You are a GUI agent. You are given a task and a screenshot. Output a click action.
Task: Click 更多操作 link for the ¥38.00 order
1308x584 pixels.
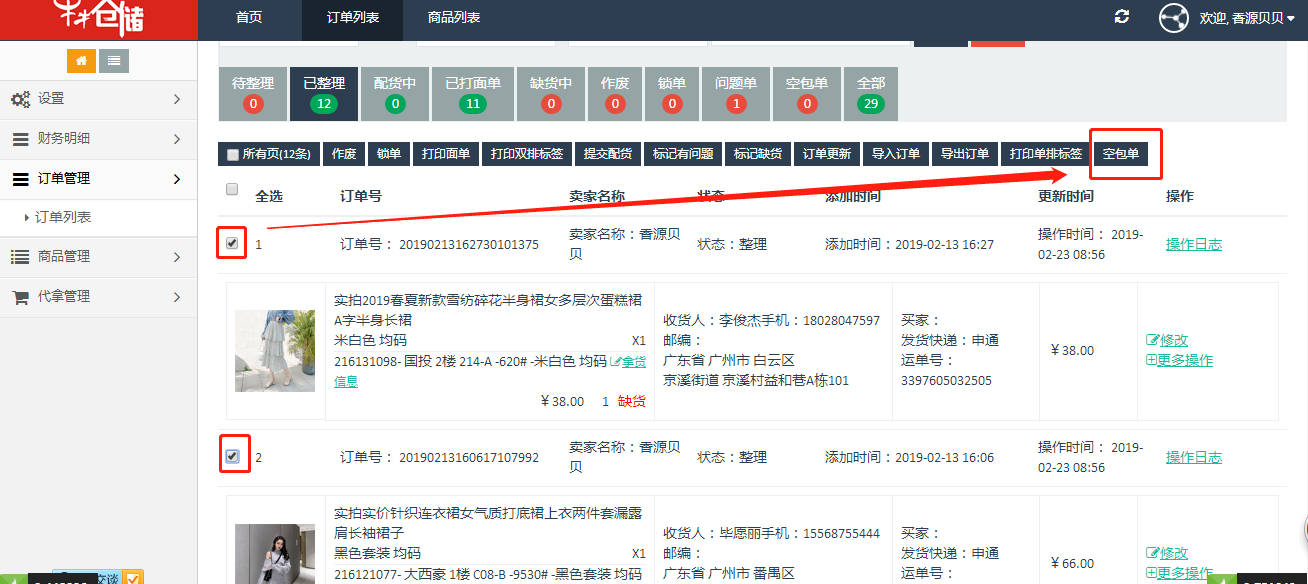coord(1185,360)
